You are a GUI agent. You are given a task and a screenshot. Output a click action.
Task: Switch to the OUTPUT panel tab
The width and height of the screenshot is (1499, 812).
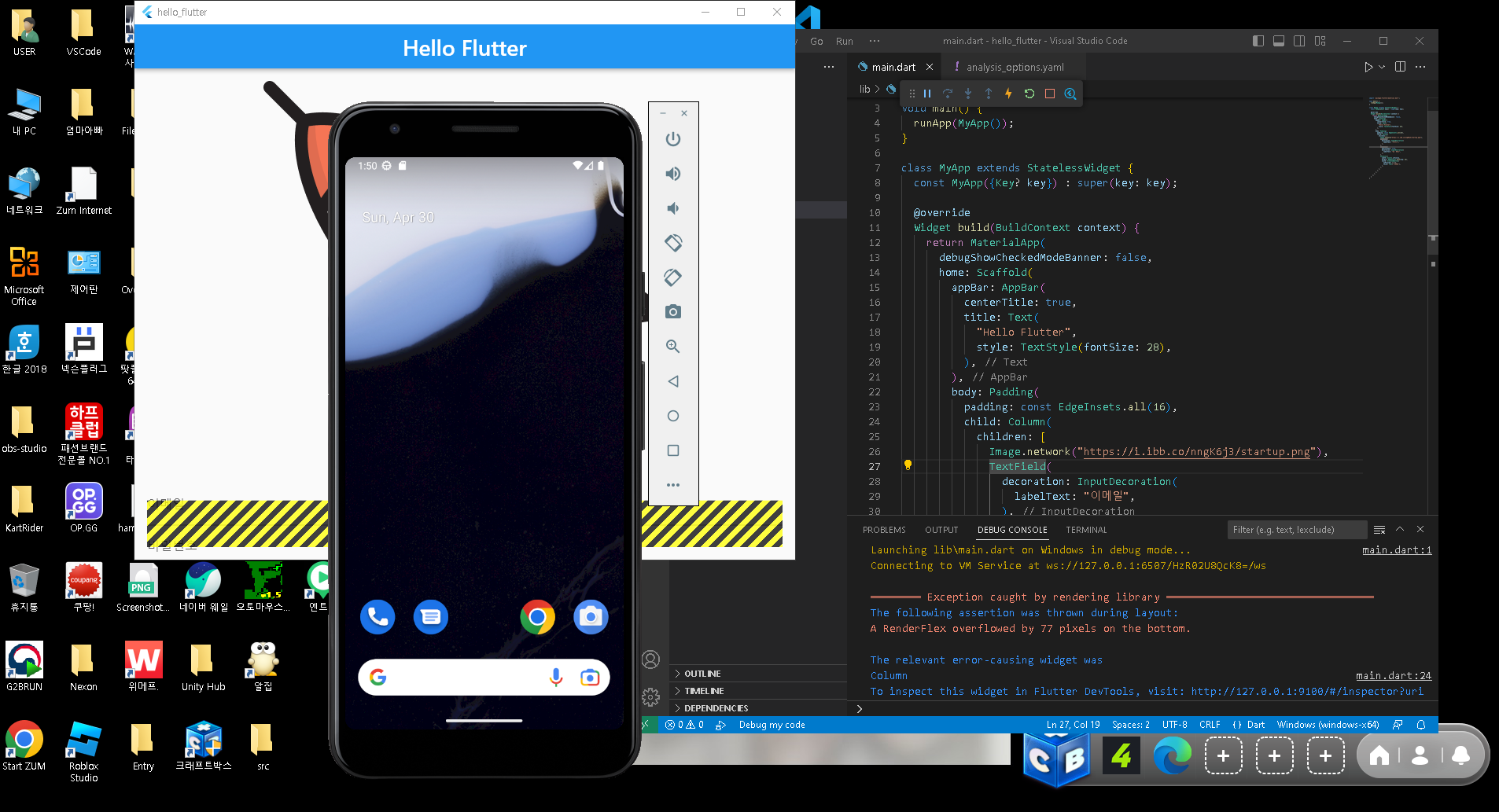pyautogui.click(x=941, y=530)
